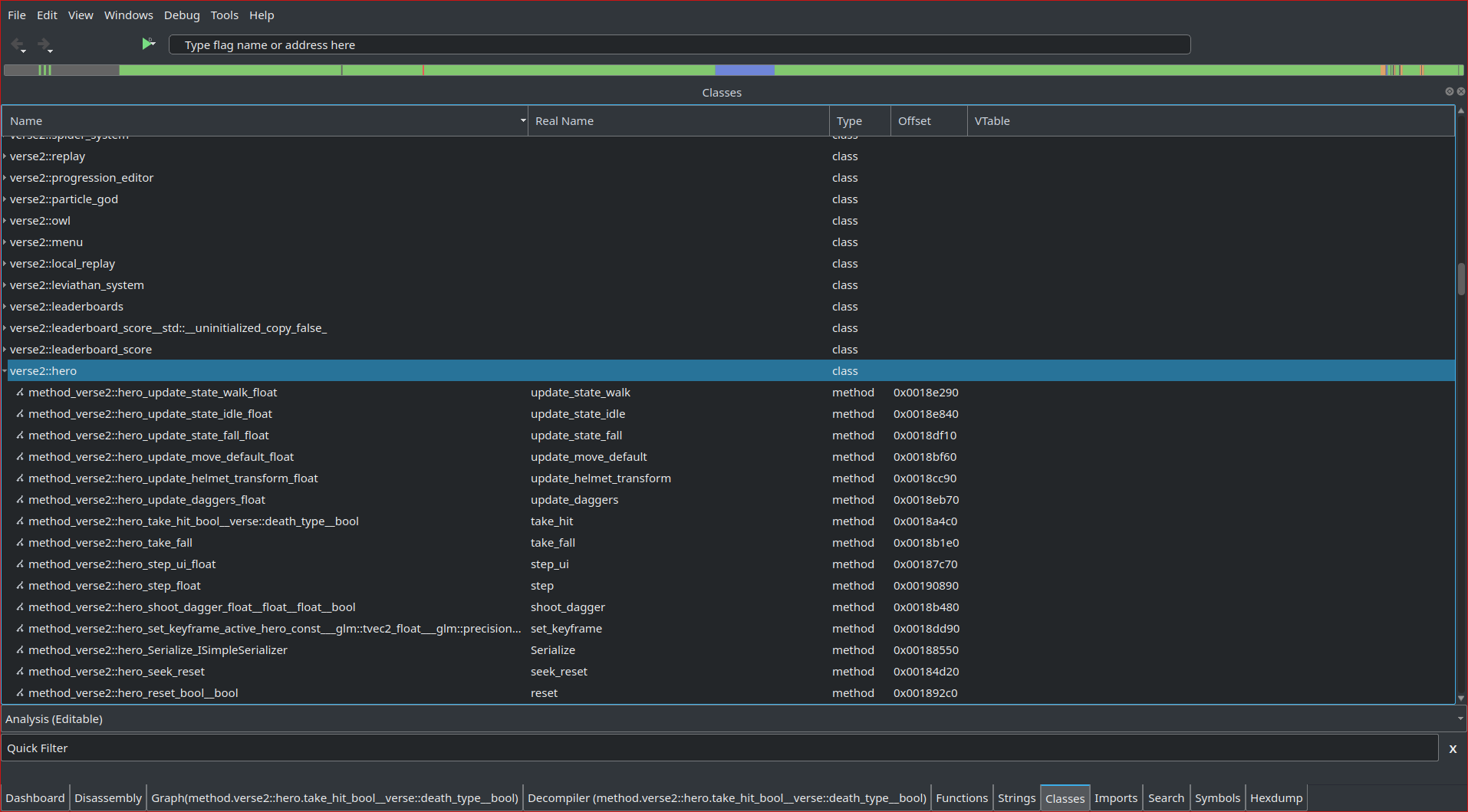The height and width of the screenshot is (812, 1468).
Task: Clear the quick filter with X button
Action: 1453,749
